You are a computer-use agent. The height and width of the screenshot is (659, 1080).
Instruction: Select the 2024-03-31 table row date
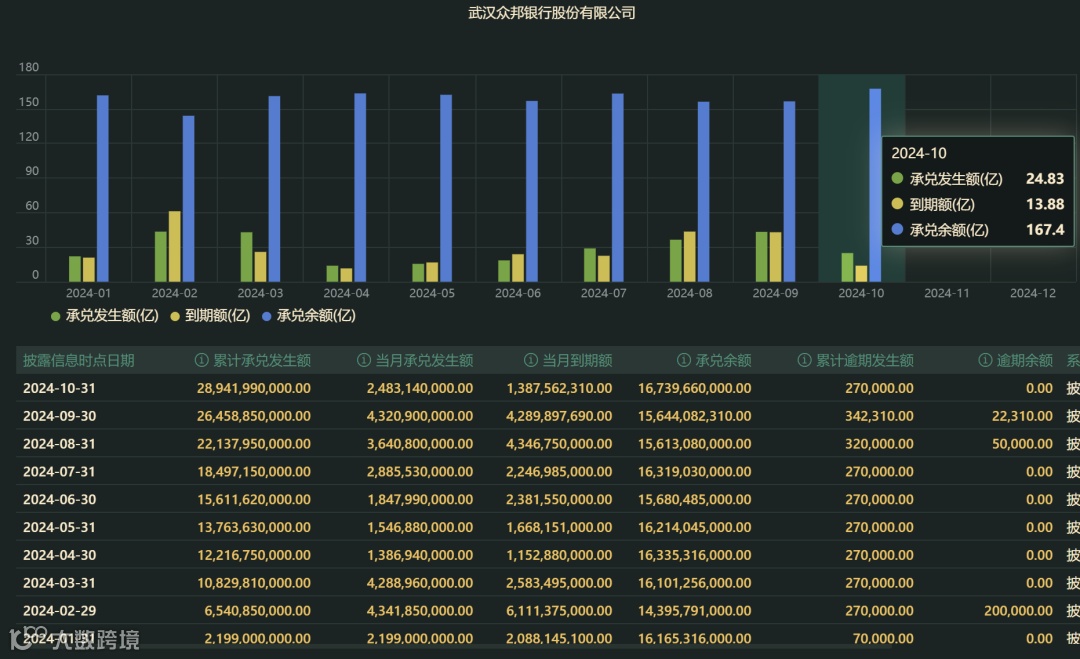coord(59,583)
